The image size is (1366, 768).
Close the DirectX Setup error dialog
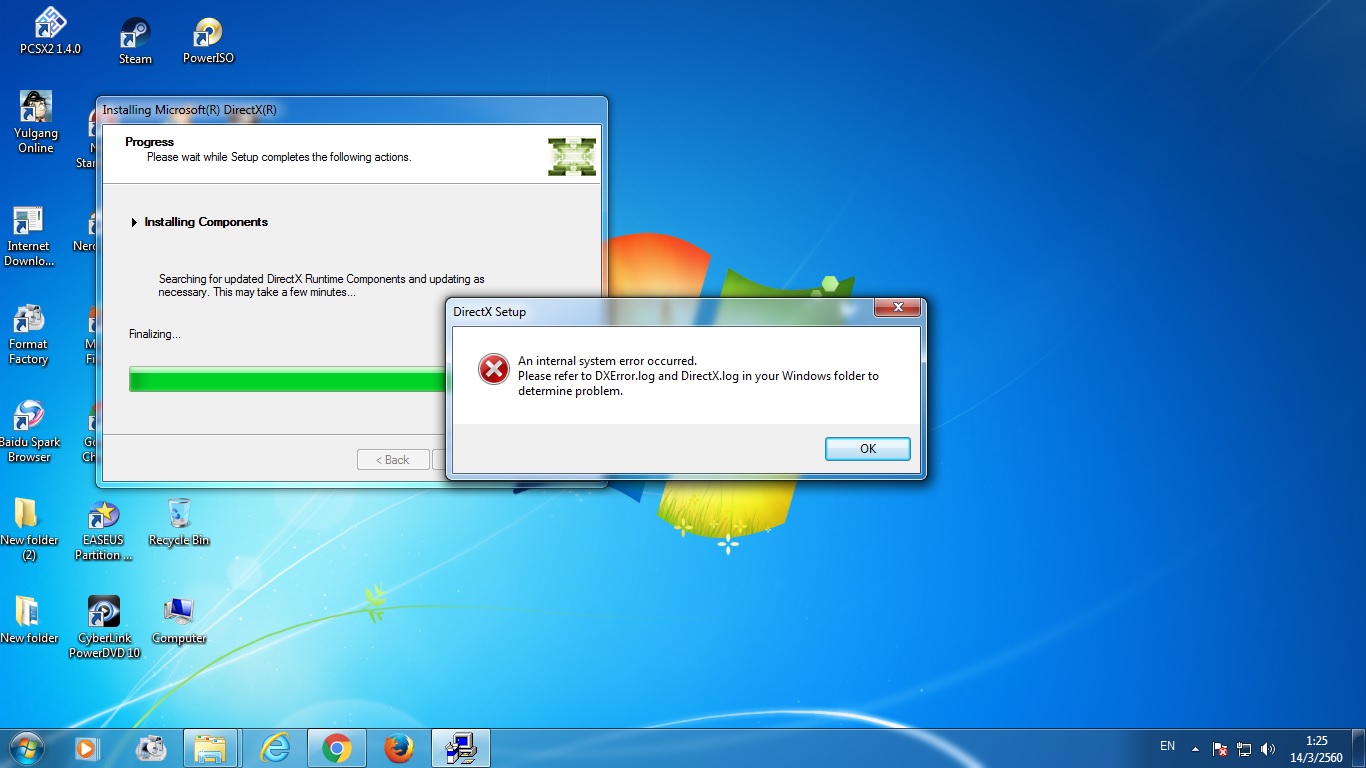(x=897, y=308)
